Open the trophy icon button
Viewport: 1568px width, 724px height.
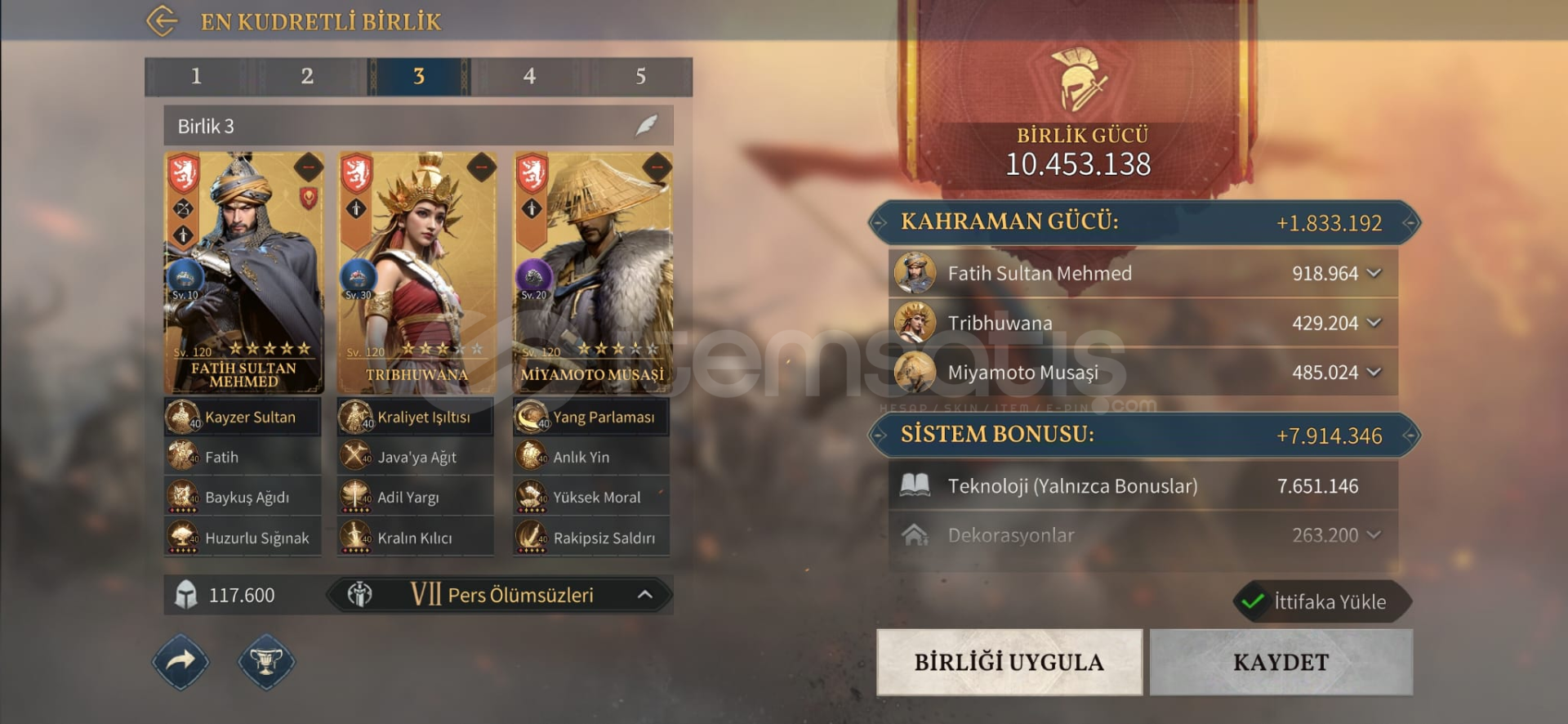266,661
